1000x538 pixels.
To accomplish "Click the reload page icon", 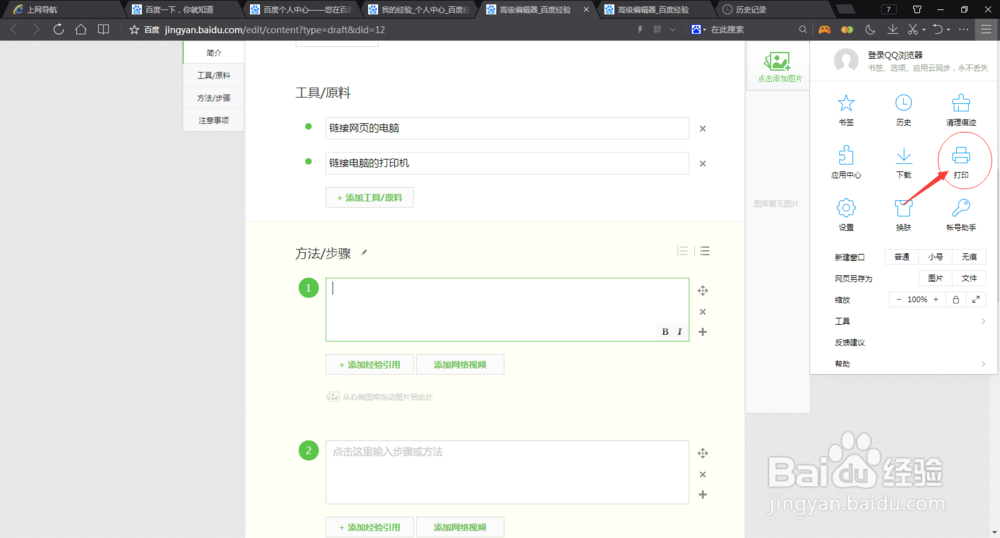I will pos(58,29).
